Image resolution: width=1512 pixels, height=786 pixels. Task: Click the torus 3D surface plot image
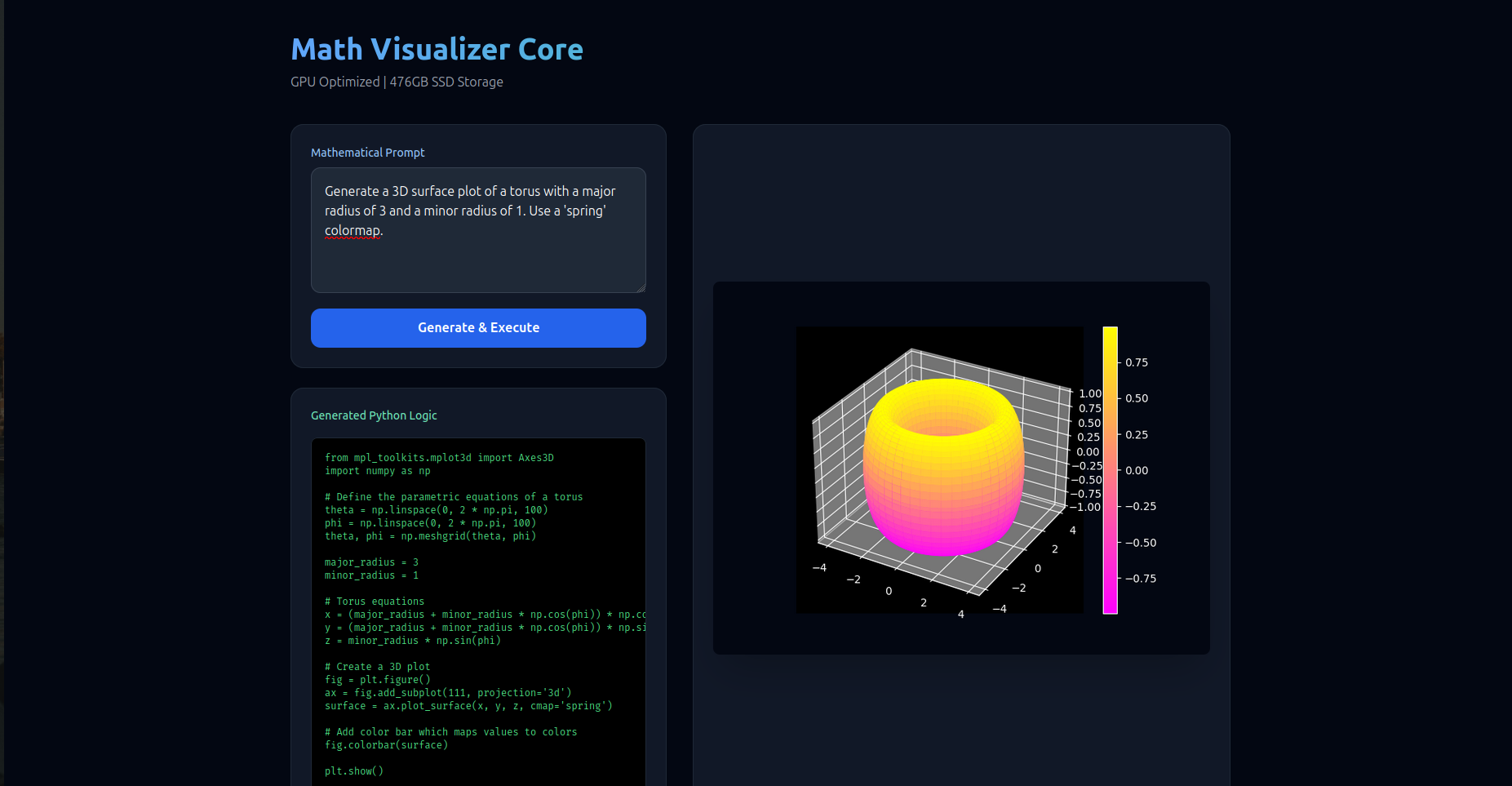[938, 469]
